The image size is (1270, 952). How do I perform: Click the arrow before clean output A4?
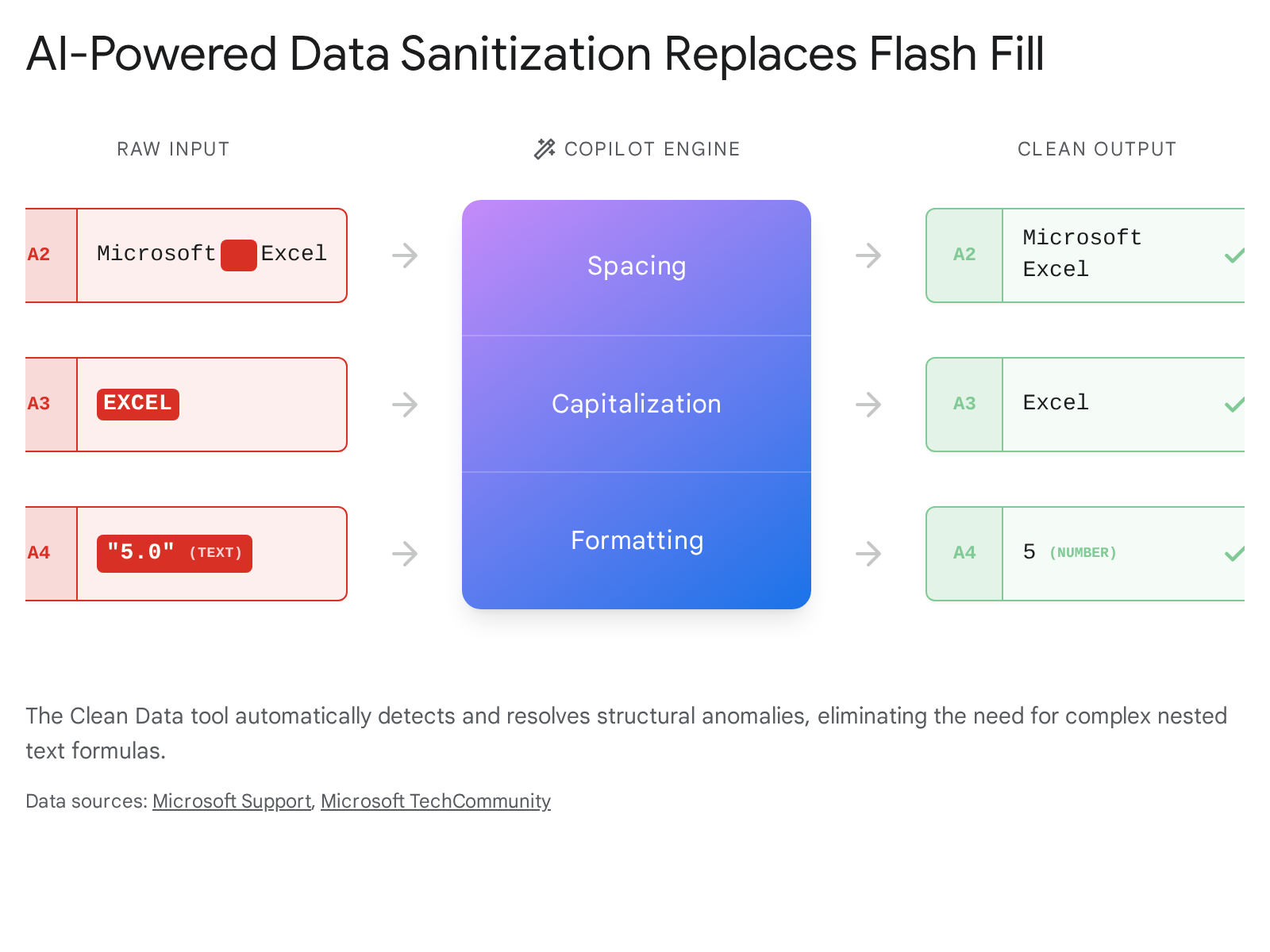tap(868, 554)
